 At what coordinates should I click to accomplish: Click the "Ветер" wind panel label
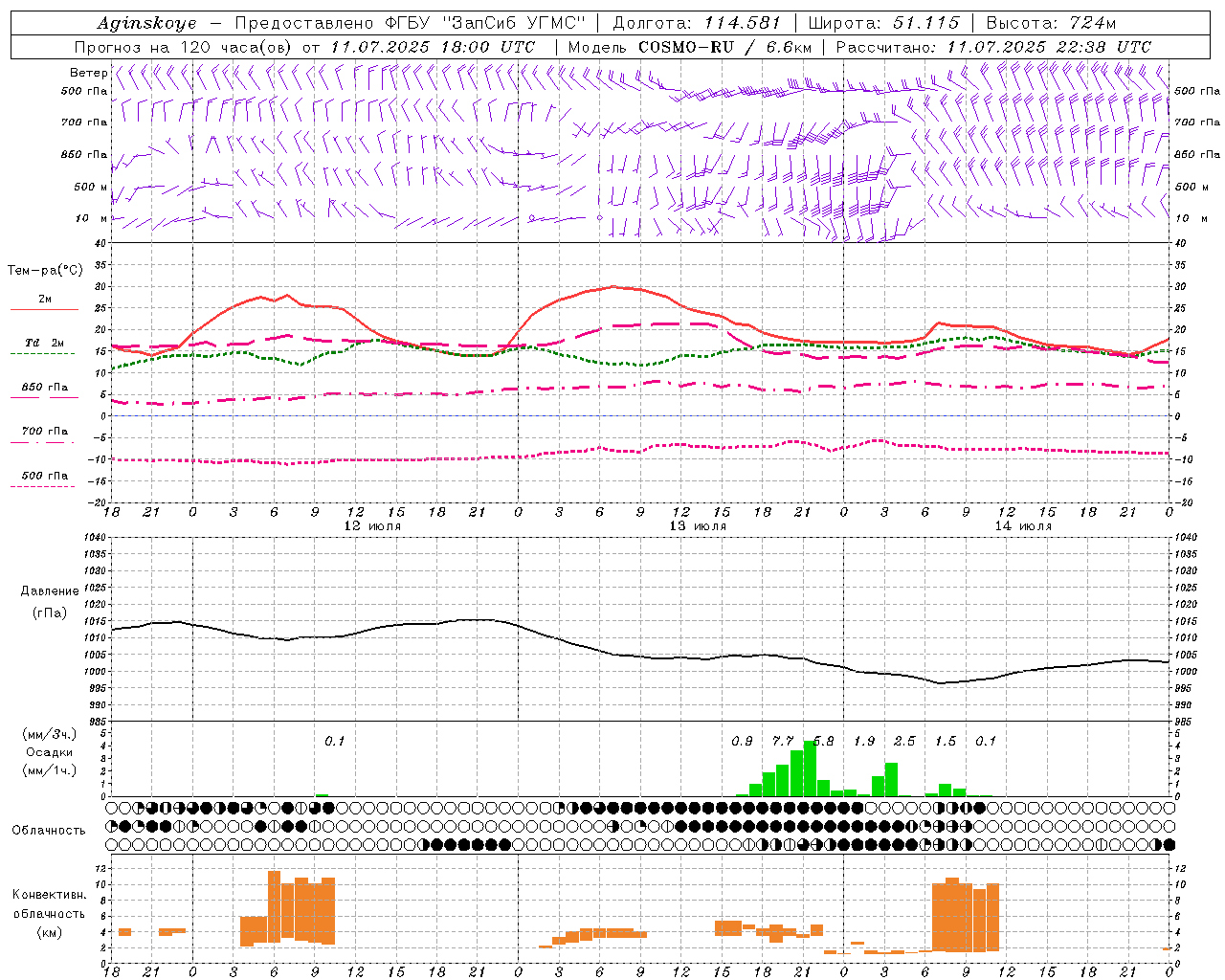(x=88, y=73)
